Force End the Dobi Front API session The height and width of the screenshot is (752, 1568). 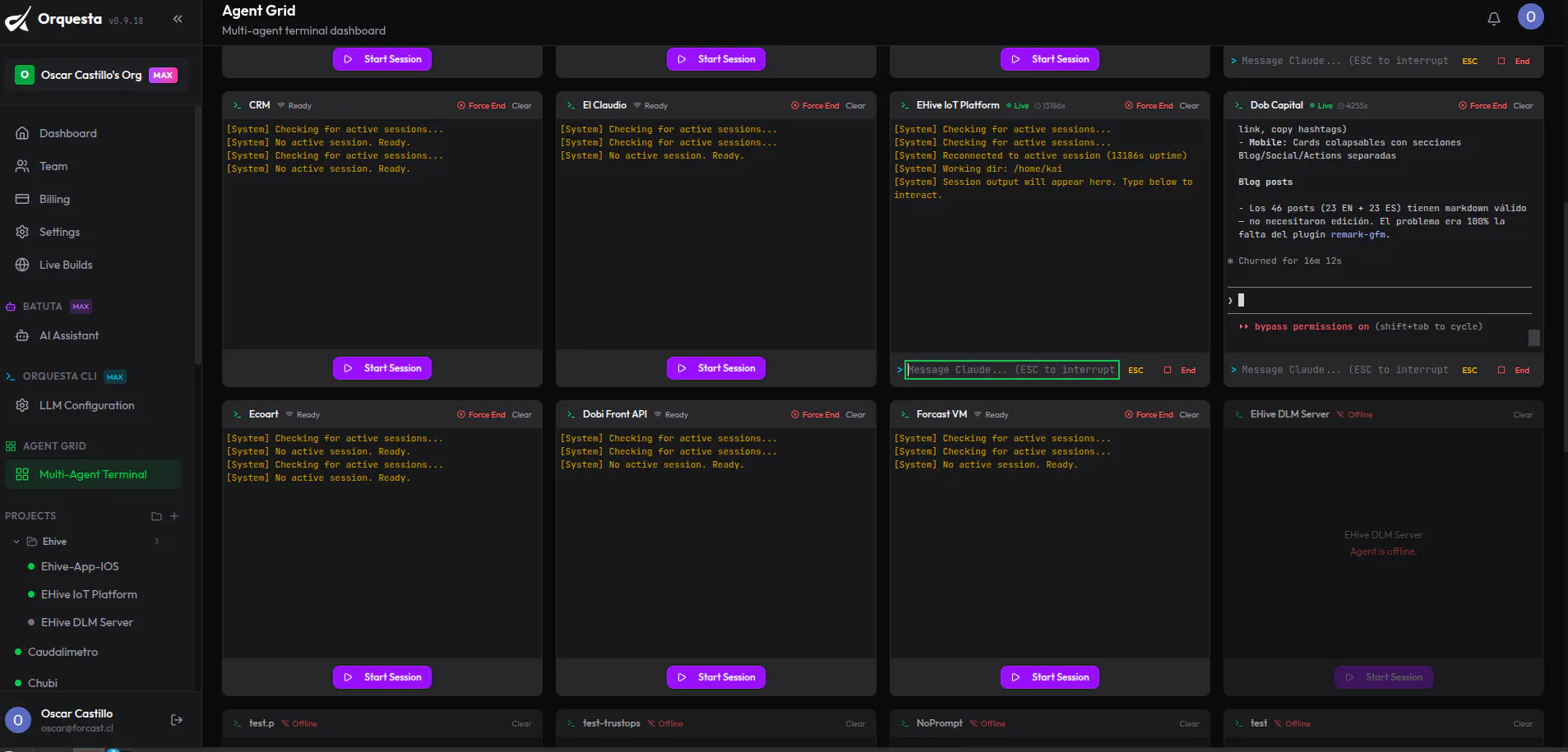815,414
